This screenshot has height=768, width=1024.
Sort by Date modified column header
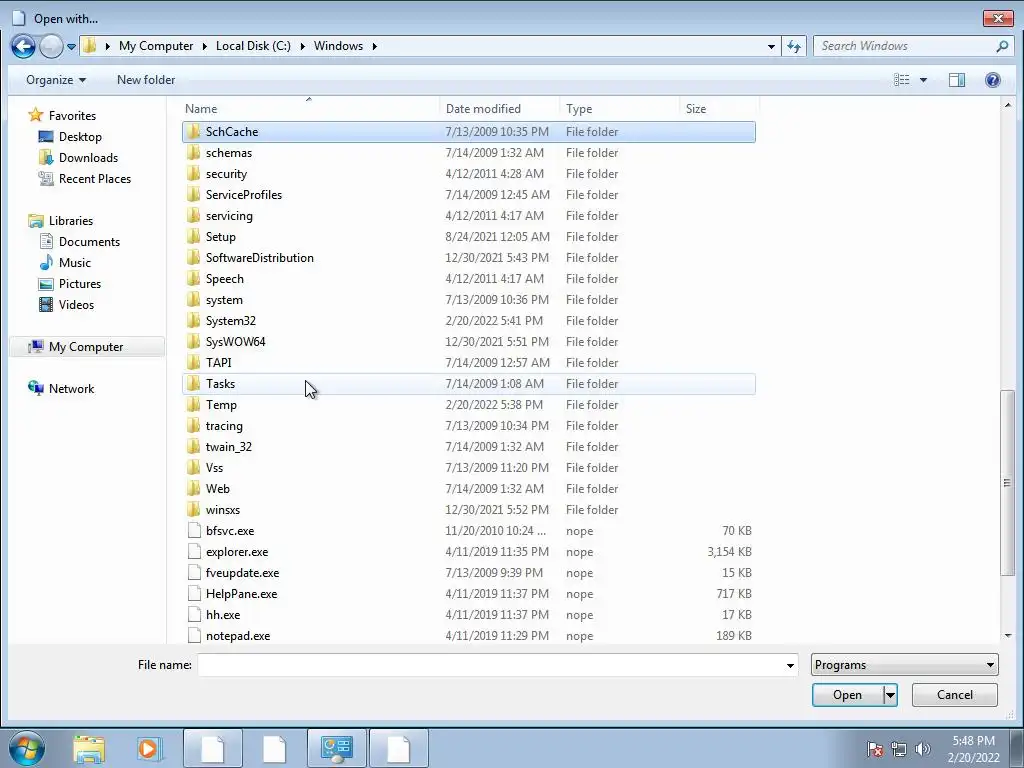500,108
